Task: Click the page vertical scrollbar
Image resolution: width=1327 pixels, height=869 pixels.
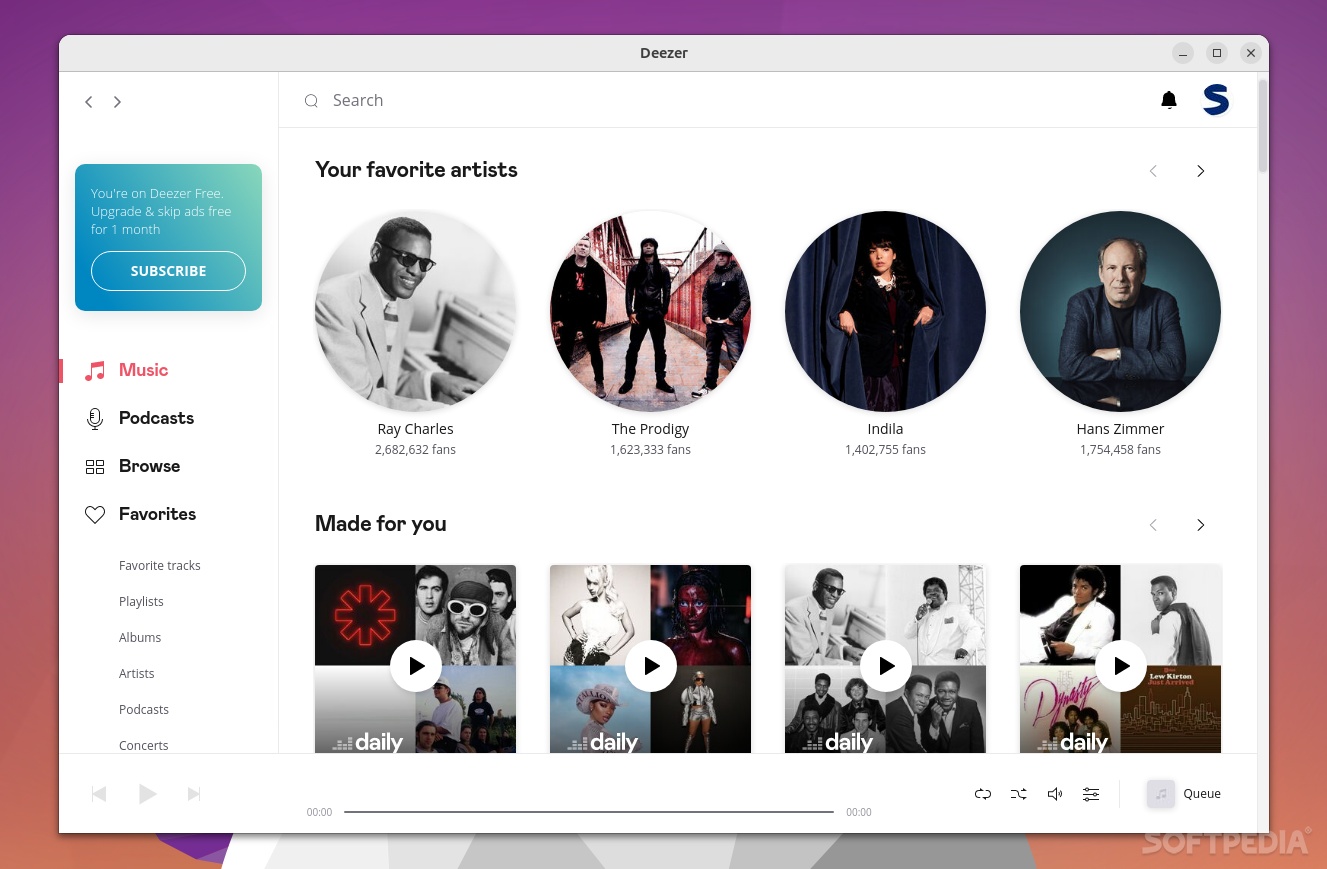Action: click(1263, 125)
